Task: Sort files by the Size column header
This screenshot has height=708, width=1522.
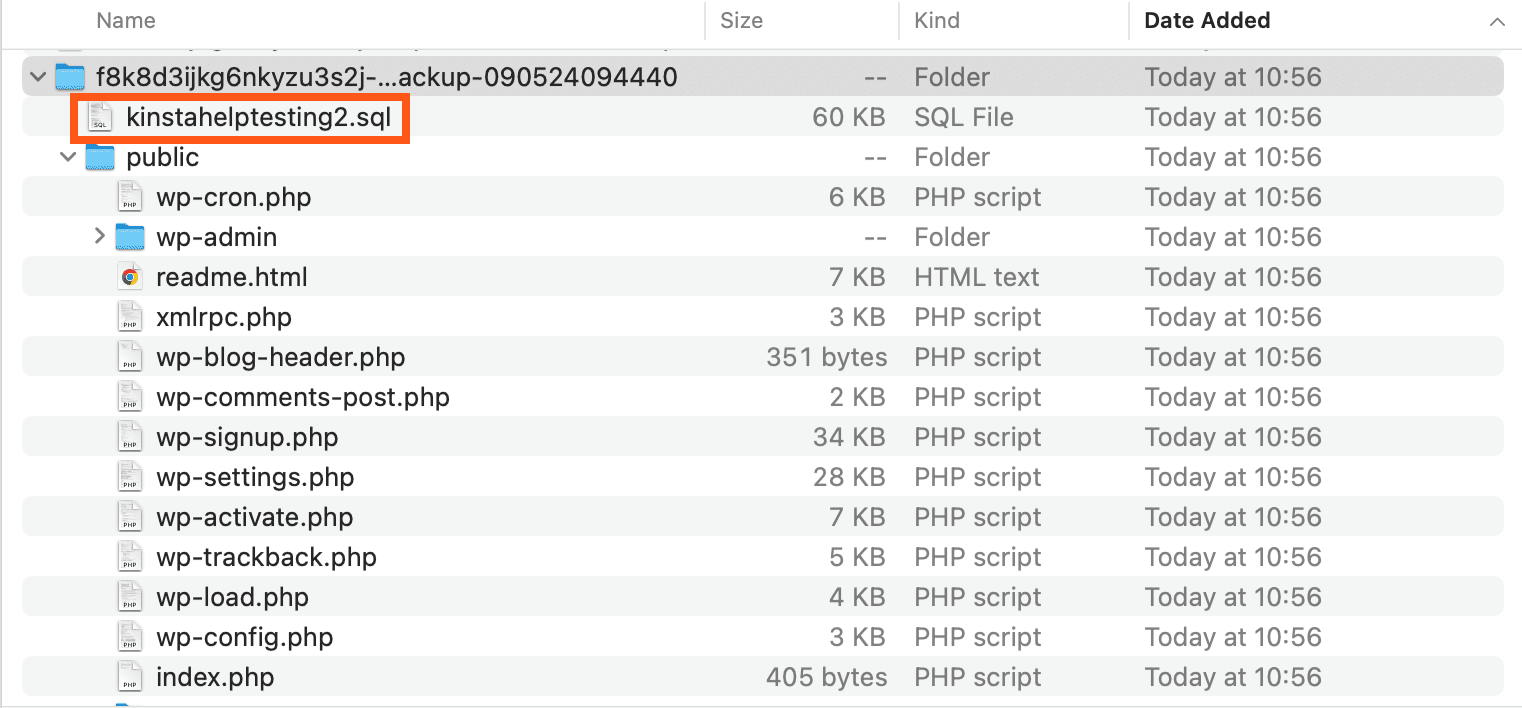Action: (741, 20)
